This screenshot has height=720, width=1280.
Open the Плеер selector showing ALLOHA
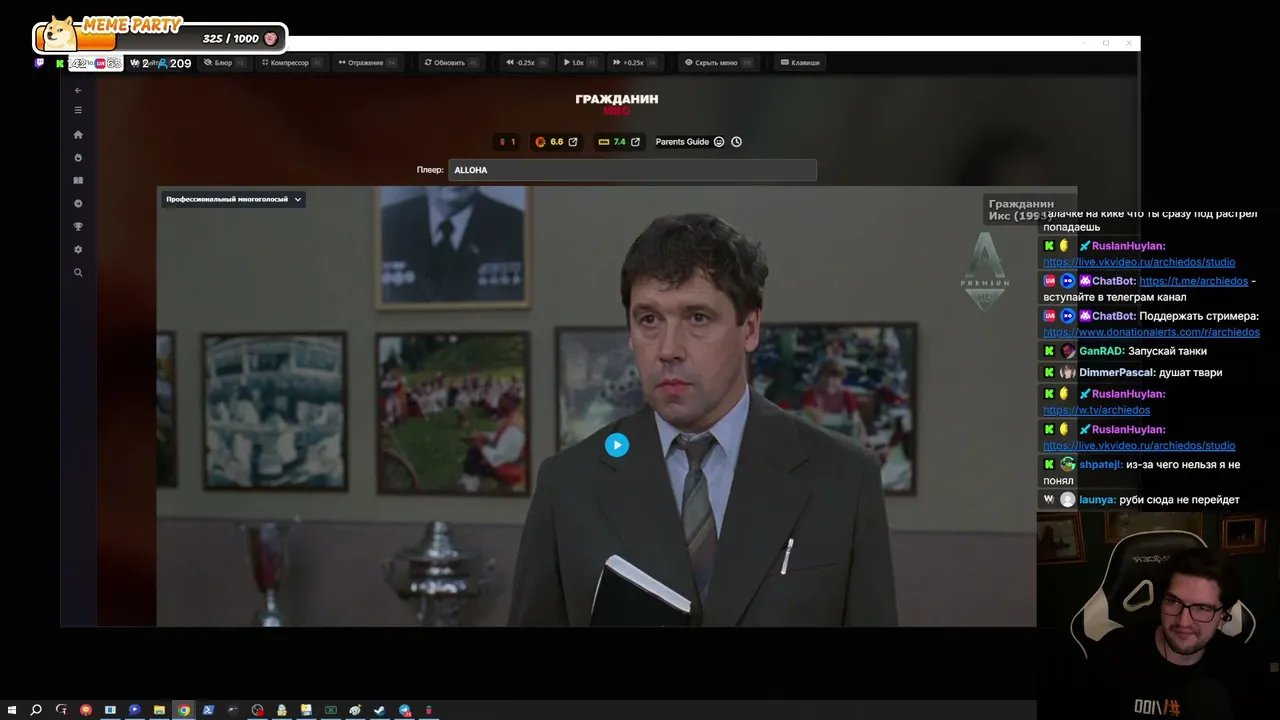632,170
